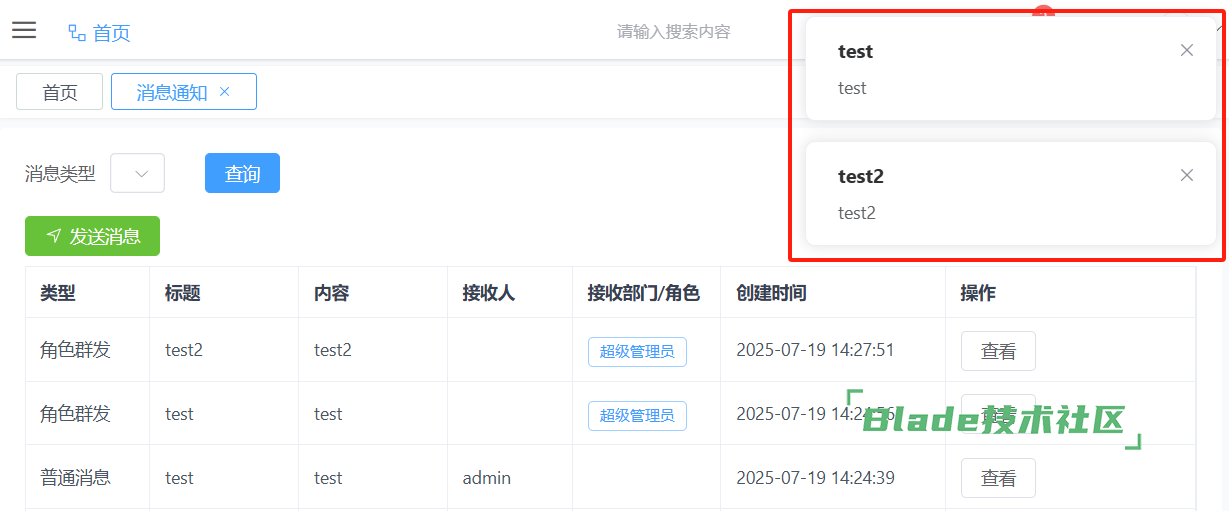
Task: Dismiss the "test2" notification popup
Action: [1186, 175]
